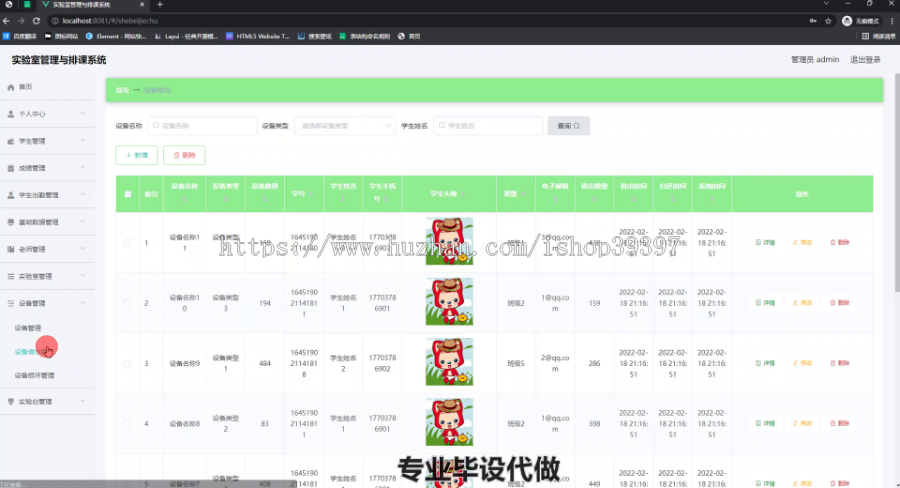This screenshot has width=900, height=488.
Task: Reload the page with the refresh icon
Action: click(36, 21)
